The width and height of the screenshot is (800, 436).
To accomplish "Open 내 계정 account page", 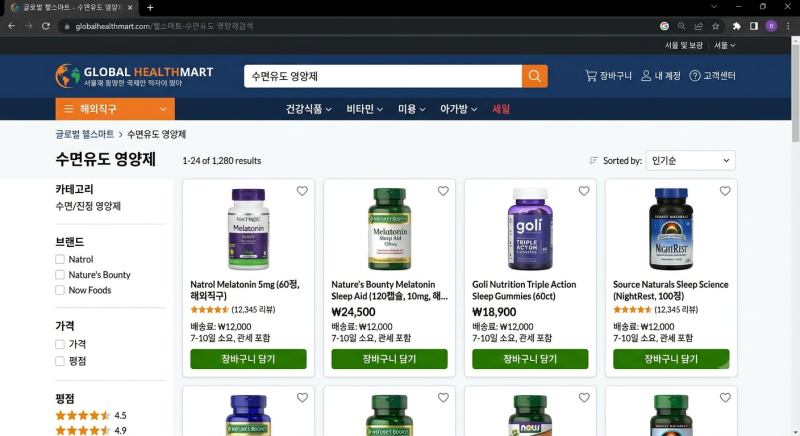I will point(661,75).
